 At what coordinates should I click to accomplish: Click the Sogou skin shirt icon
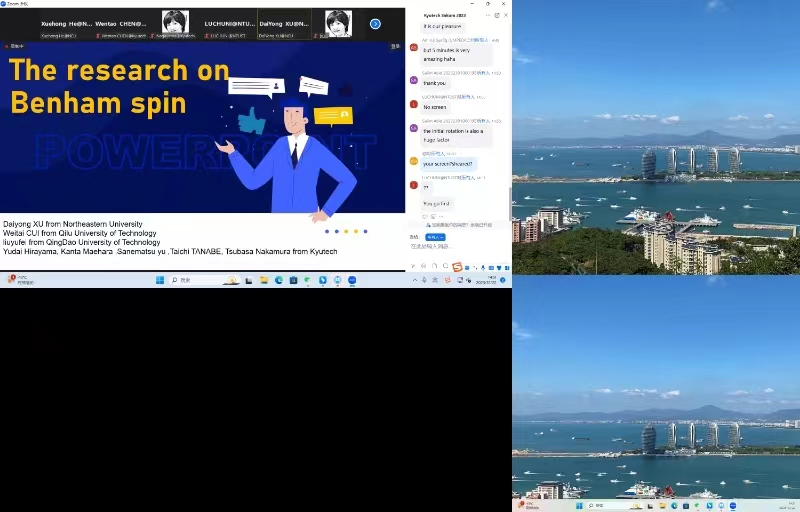coord(499,268)
